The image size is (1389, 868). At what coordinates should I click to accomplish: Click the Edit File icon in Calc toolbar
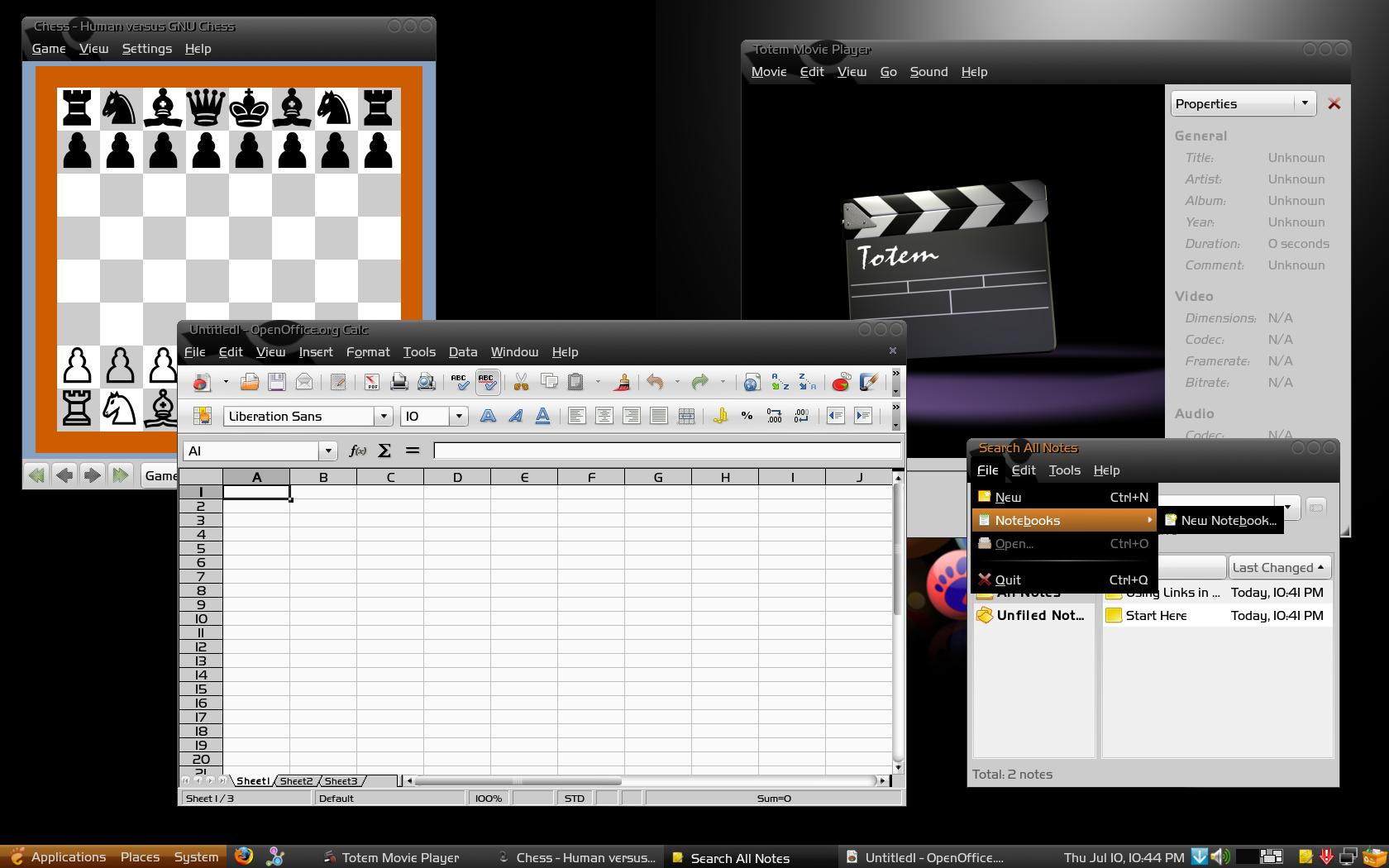pos(338,382)
